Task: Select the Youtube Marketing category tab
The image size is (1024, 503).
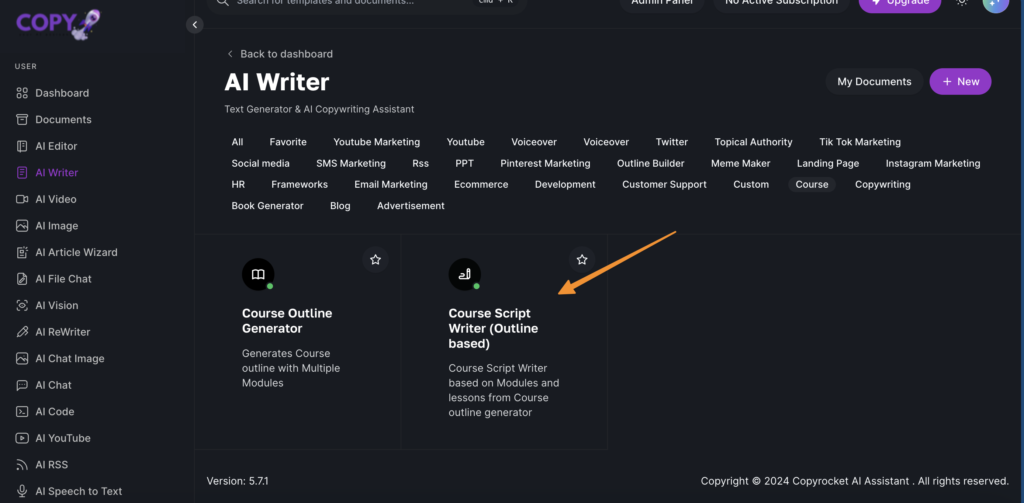Action: pos(376,142)
